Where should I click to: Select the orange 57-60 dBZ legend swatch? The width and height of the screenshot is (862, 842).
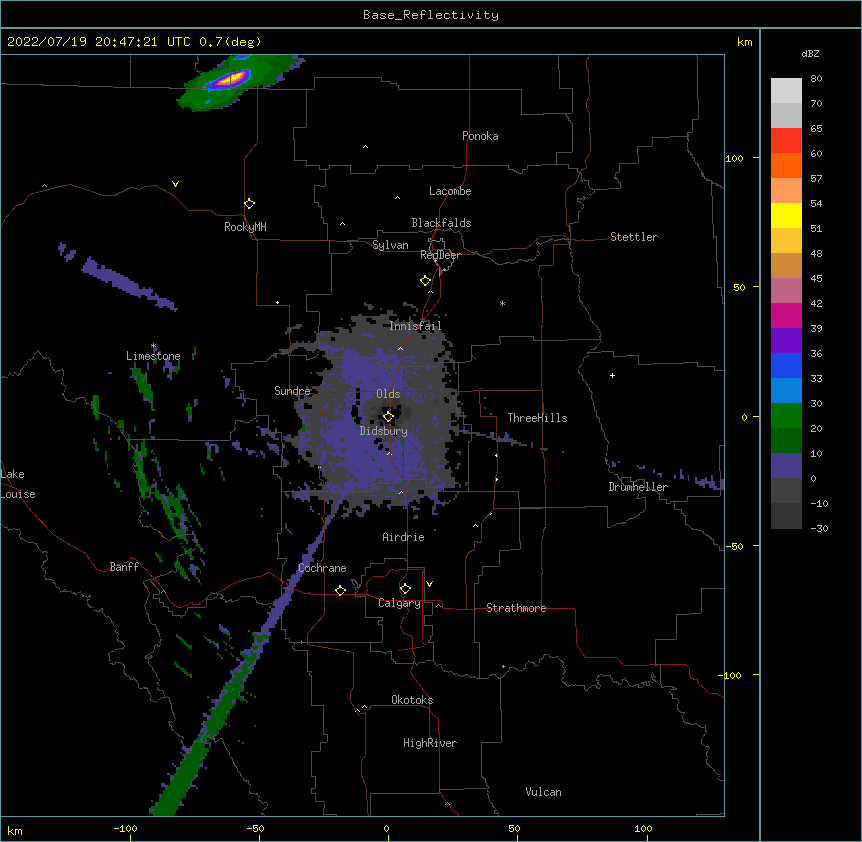(x=786, y=165)
